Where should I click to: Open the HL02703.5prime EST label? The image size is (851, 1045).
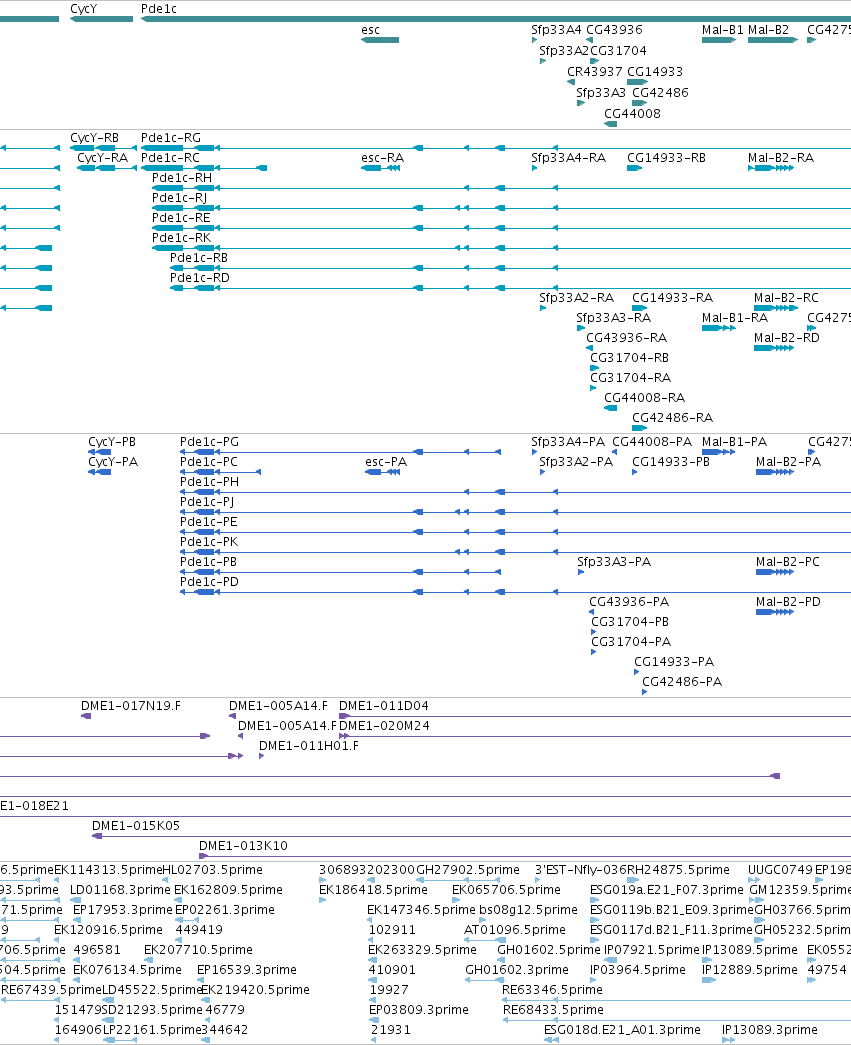pos(213,870)
